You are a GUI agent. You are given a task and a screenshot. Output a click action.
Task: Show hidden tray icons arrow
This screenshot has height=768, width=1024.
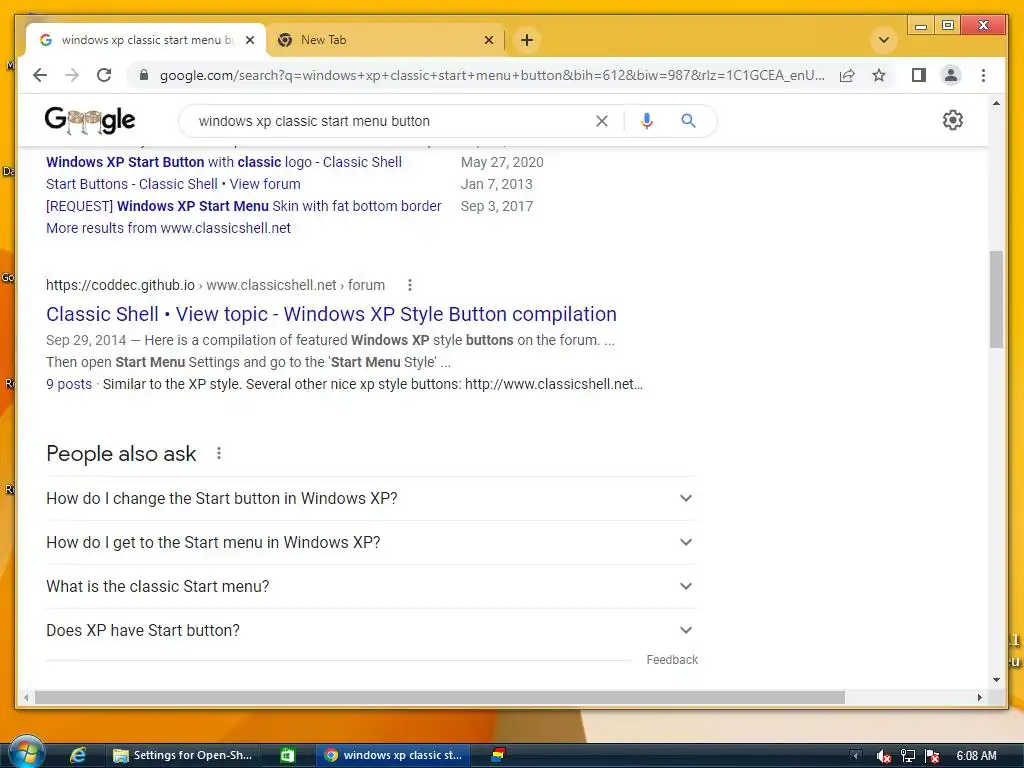click(856, 756)
